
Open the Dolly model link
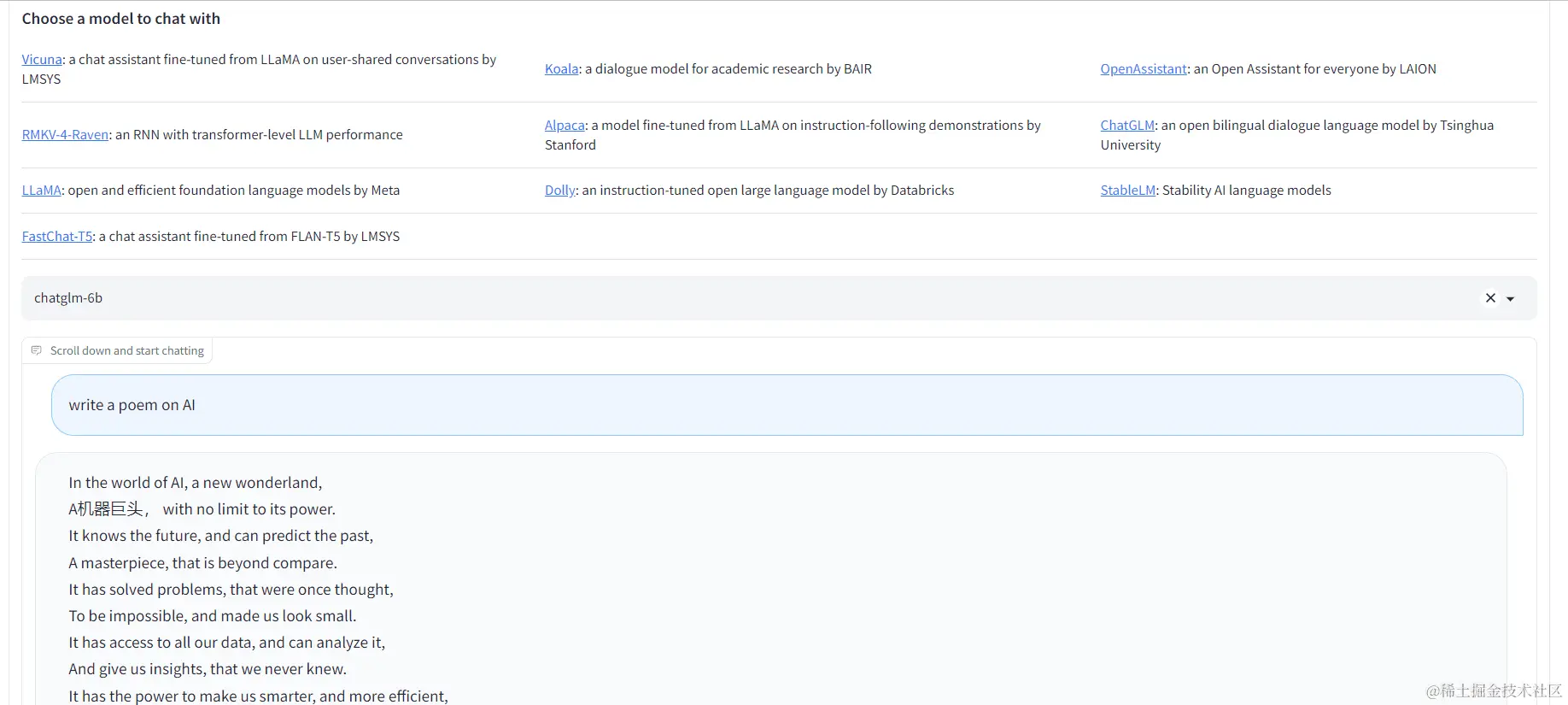tap(560, 191)
